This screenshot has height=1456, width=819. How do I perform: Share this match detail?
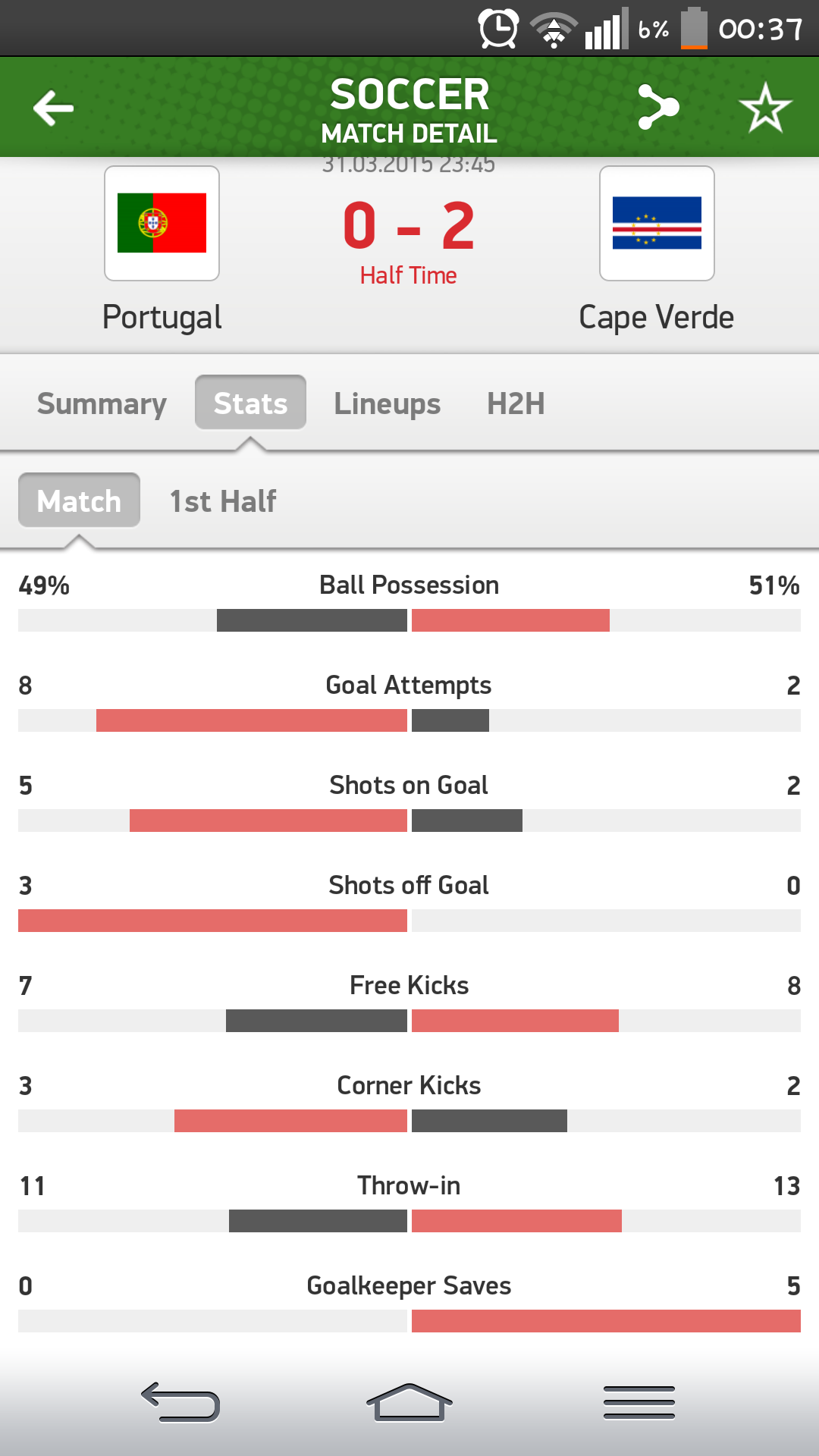pyautogui.click(x=658, y=107)
